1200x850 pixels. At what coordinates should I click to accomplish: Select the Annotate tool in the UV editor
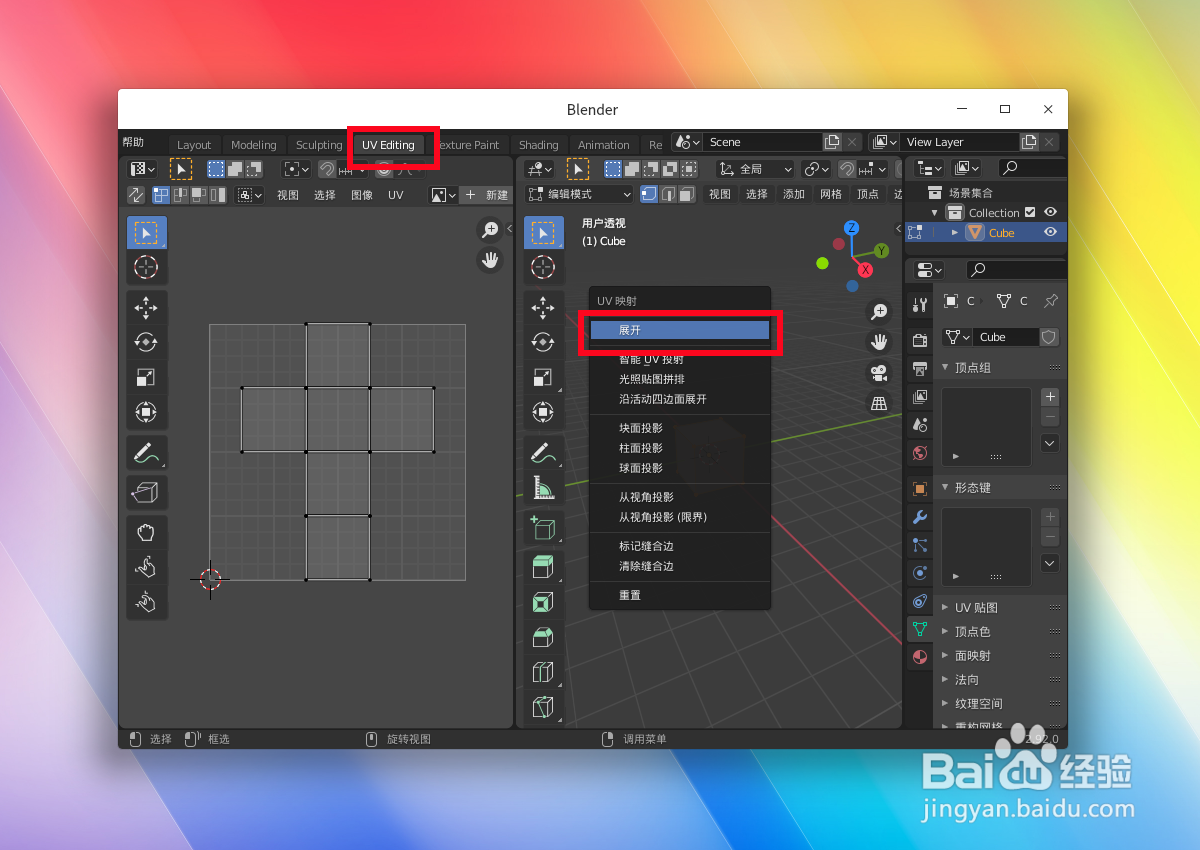[x=146, y=453]
